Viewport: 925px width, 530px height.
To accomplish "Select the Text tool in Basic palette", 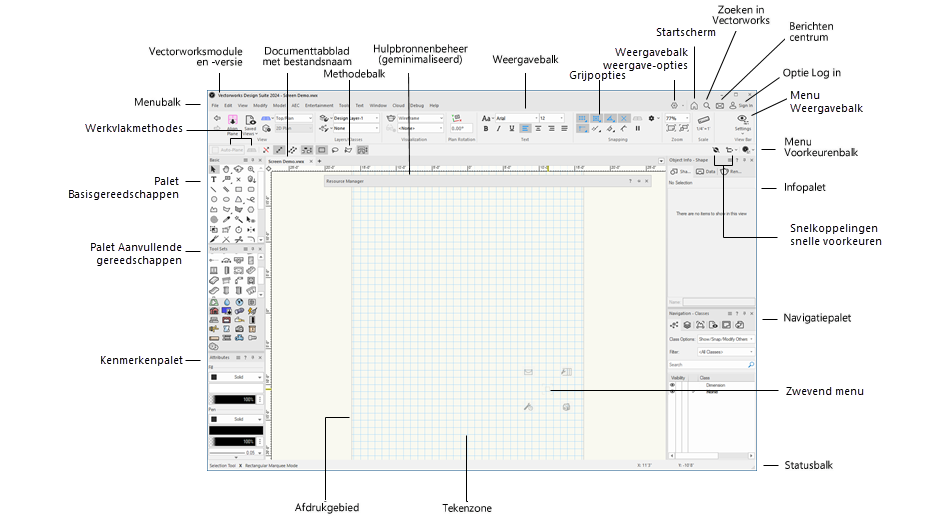I will pos(214,179).
